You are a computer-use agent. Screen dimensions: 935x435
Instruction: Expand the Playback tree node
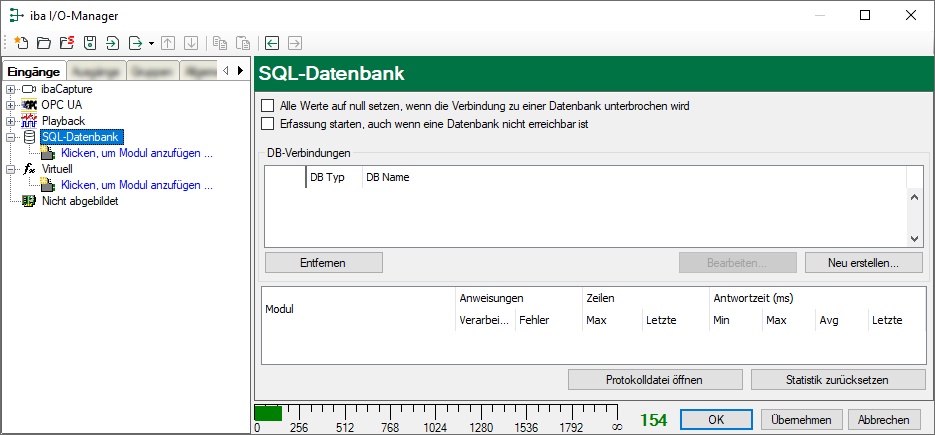tap(10, 122)
